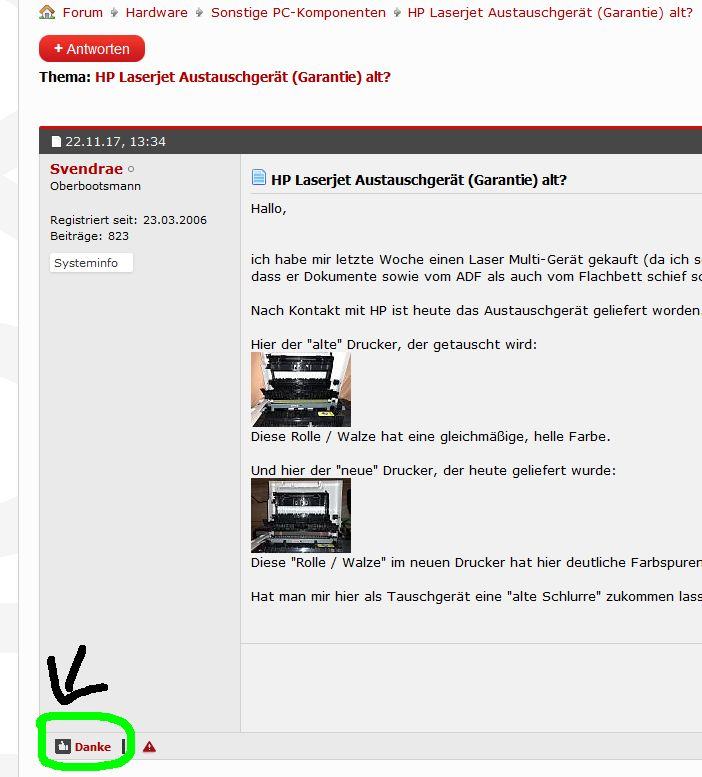Click the 'Registriert seit: 23.03.2006' text
Screen dimensions: 702x777
pyautogui.click(x=128, y=220)
